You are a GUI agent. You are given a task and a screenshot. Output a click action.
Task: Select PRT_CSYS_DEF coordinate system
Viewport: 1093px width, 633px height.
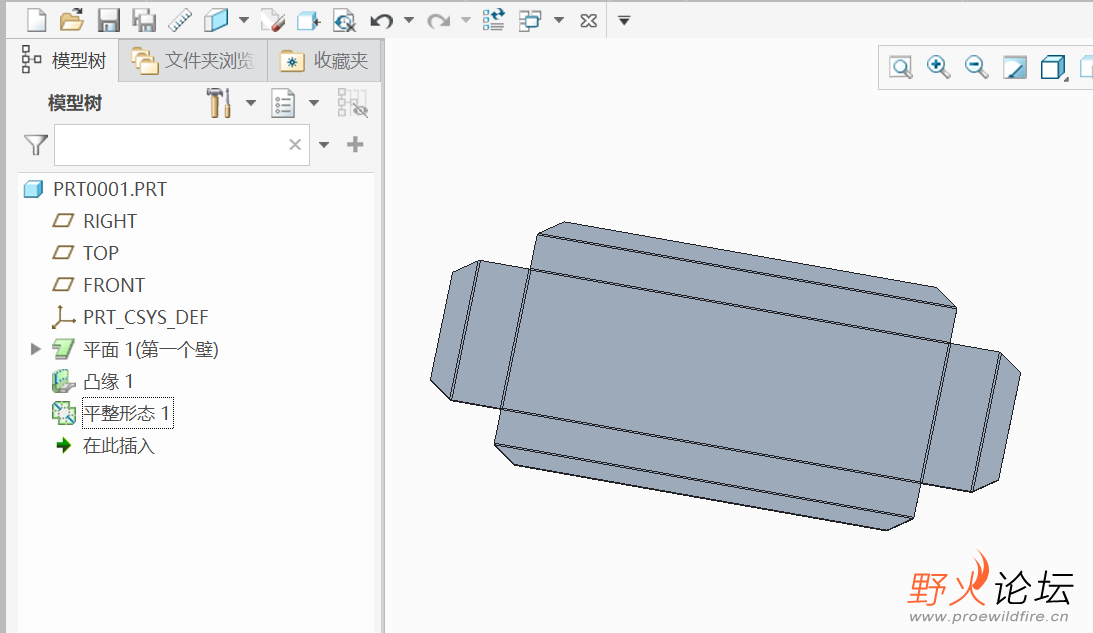(x=146, y=317)
